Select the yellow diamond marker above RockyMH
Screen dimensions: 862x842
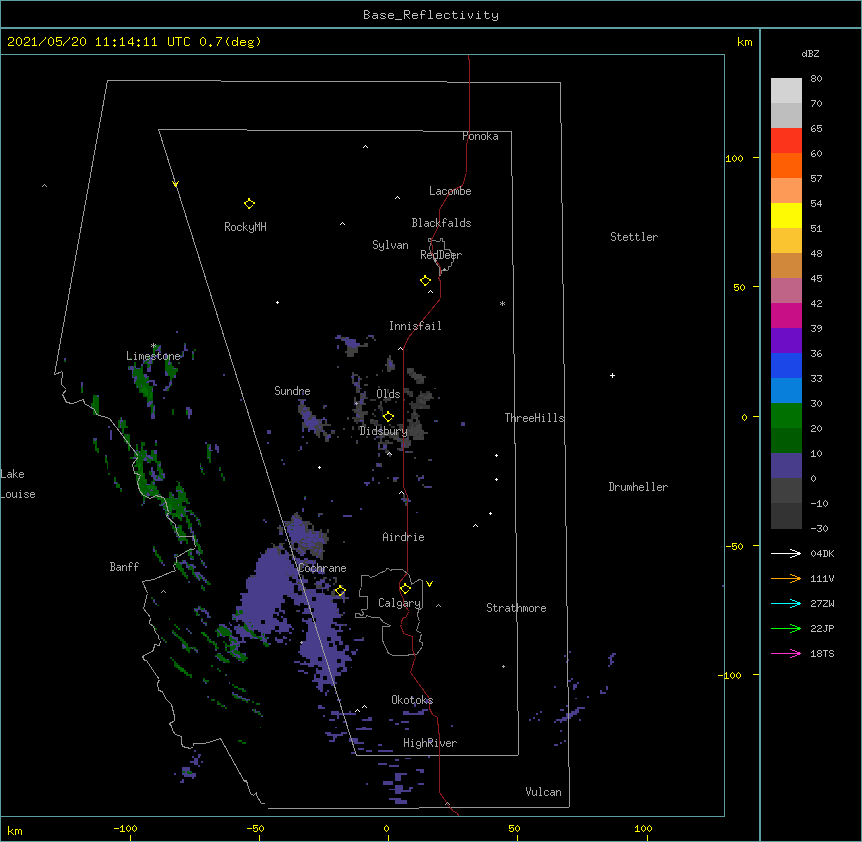(249, 204)
